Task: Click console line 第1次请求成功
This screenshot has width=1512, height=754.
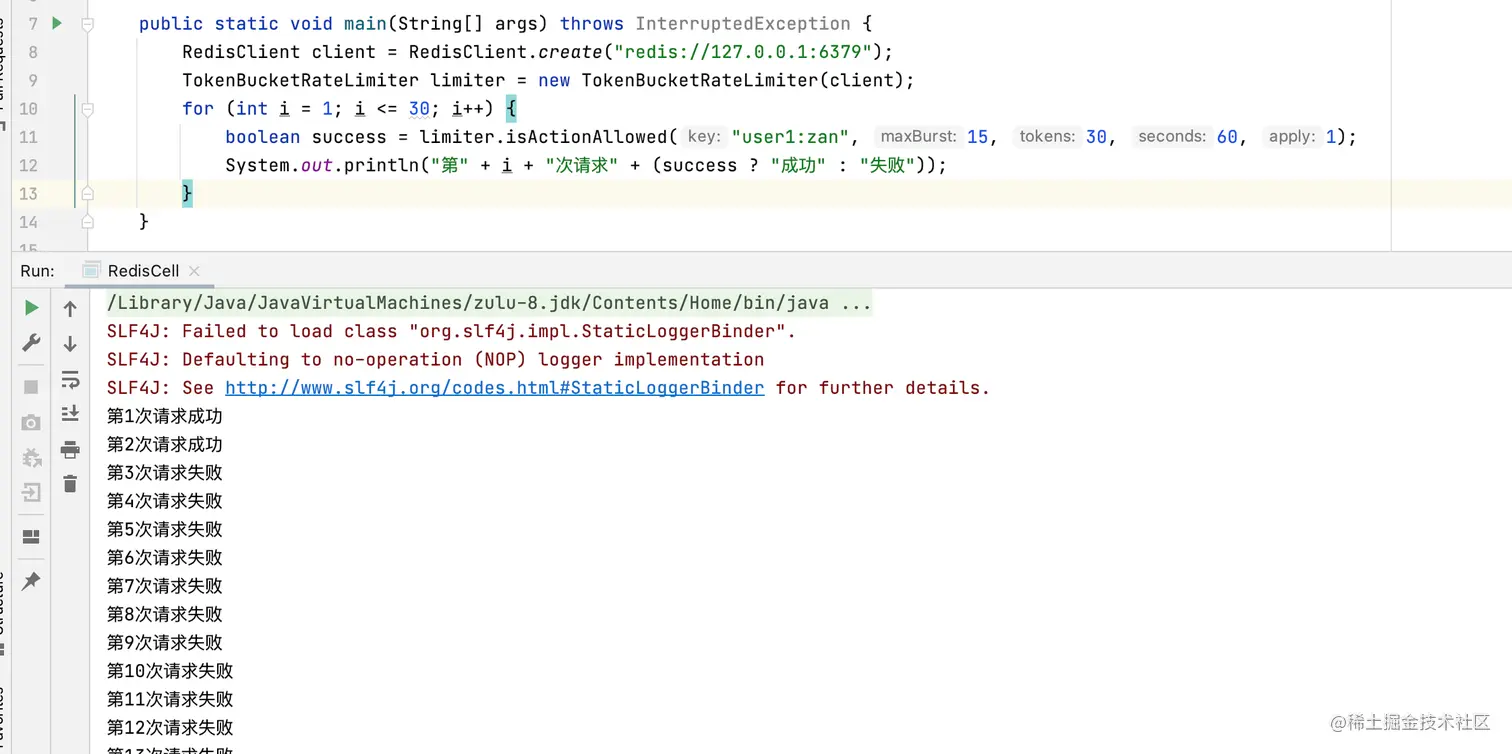Action: 165,416
